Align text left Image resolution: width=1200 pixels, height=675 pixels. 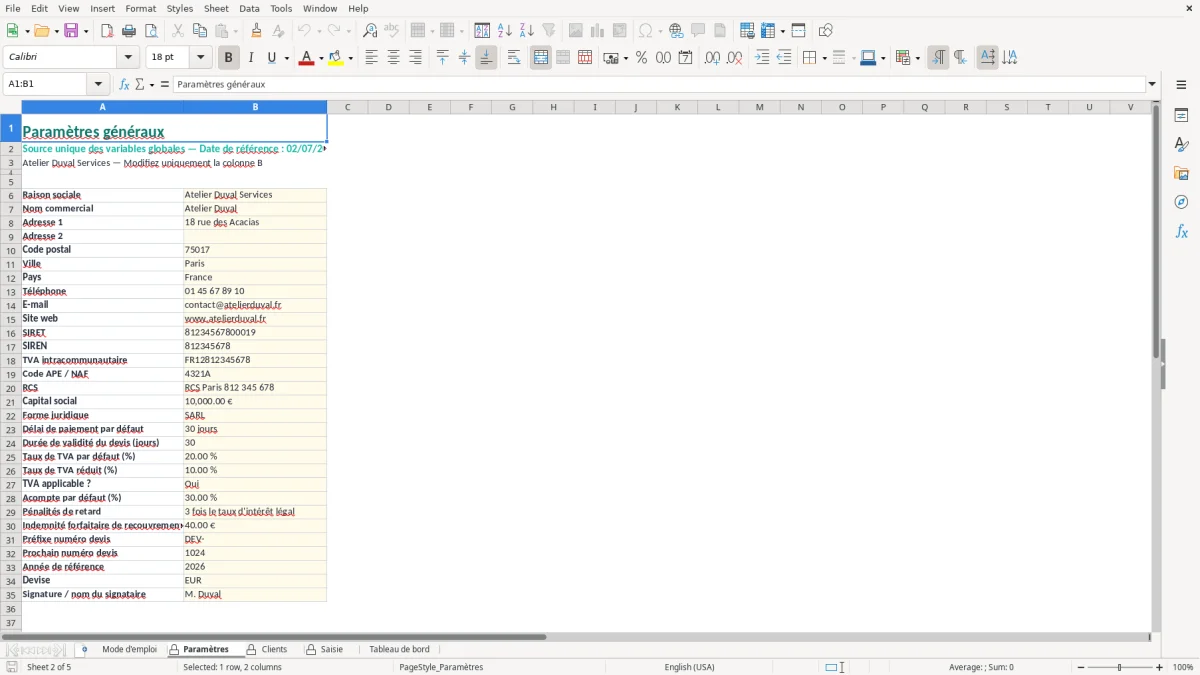(x=371, y=58)
